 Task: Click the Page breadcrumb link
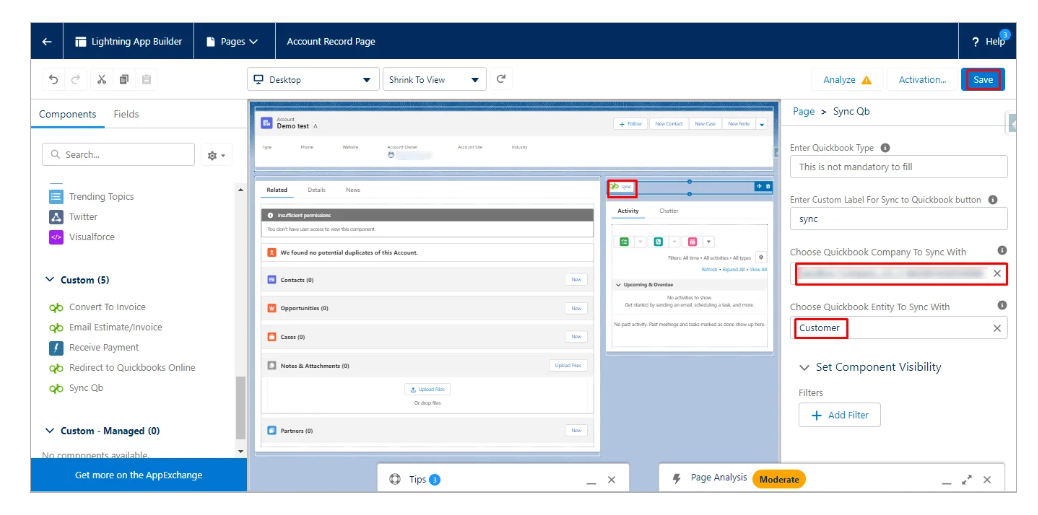point(804,111)
